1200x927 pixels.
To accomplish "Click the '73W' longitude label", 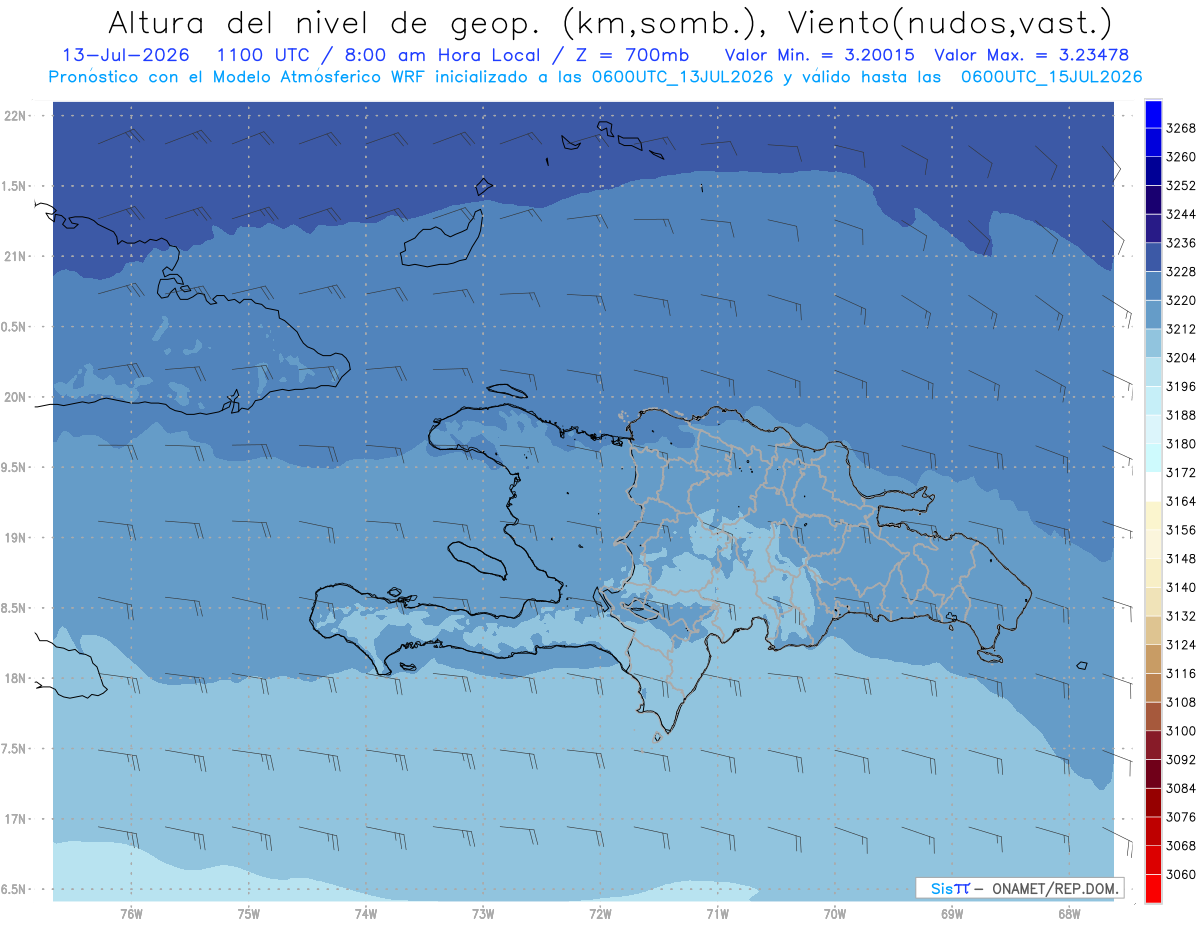I will 483,914.
